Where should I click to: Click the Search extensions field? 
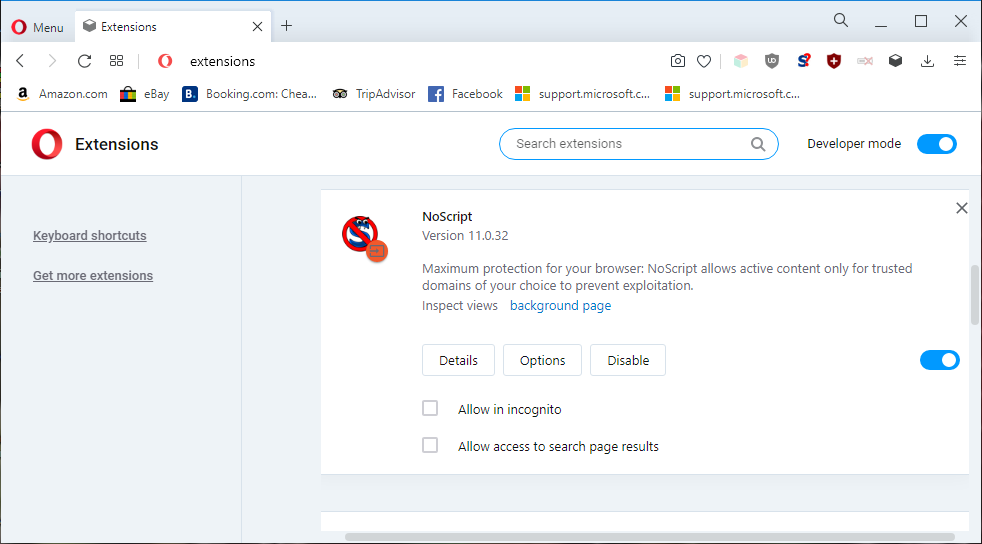pyautogui.click(x=630, y=144)
